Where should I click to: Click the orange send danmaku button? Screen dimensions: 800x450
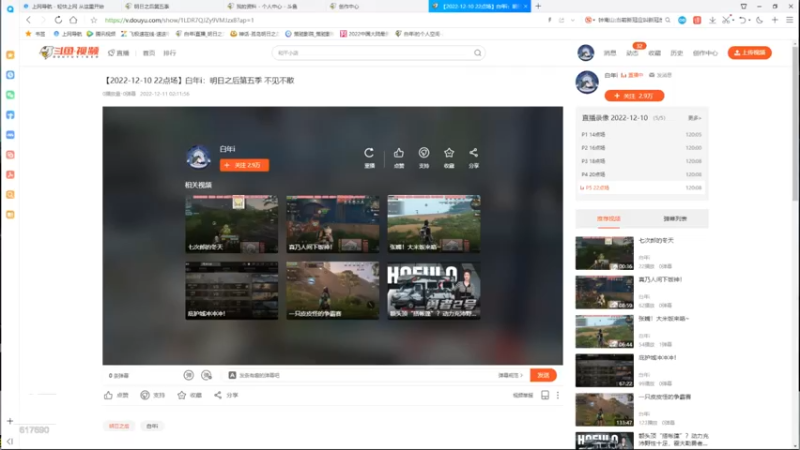pyautogui.click(x=543, y=376)
